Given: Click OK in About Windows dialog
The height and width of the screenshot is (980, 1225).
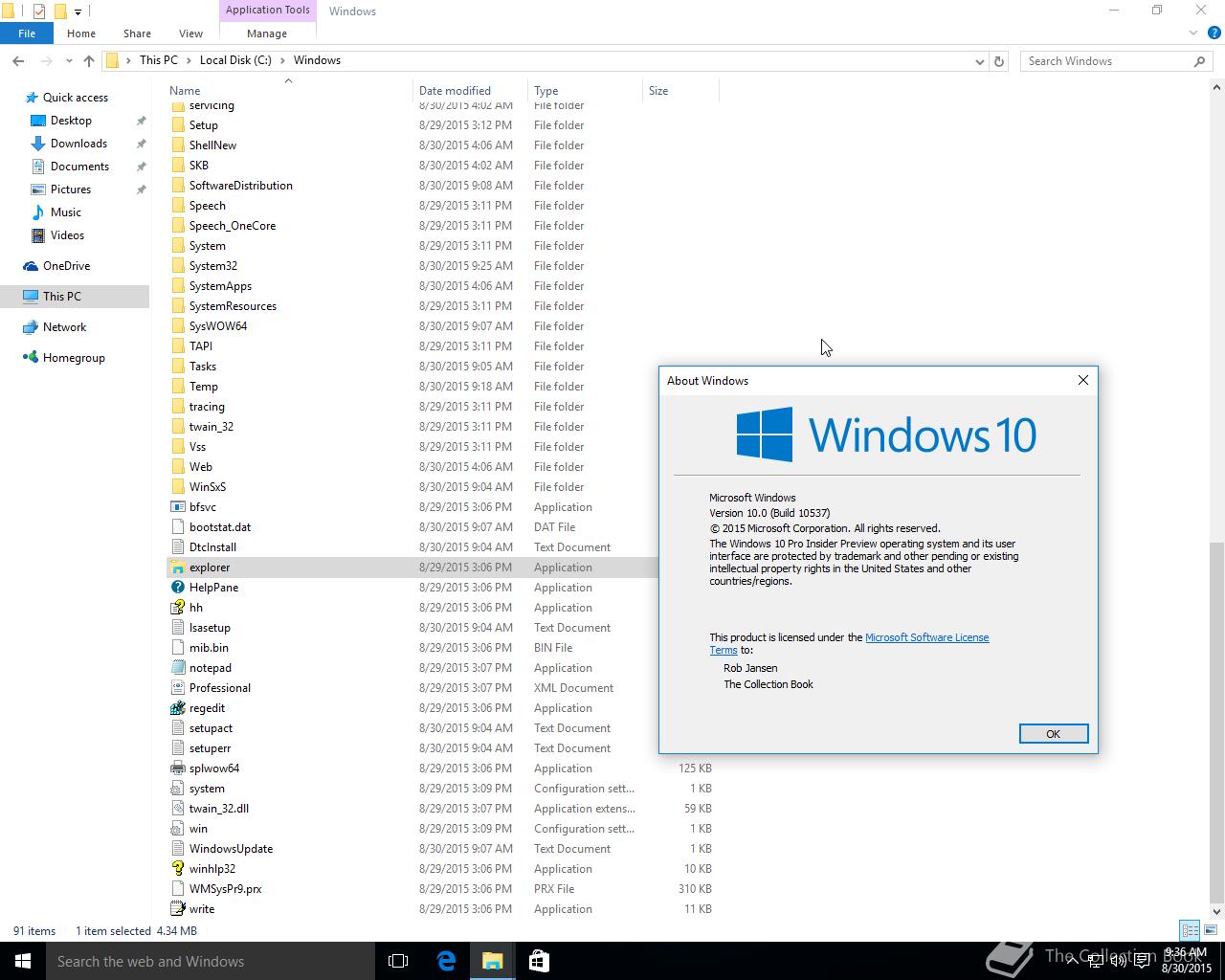Looking at the screenshot, I should pyautogui.click(x=1053, y=734).
